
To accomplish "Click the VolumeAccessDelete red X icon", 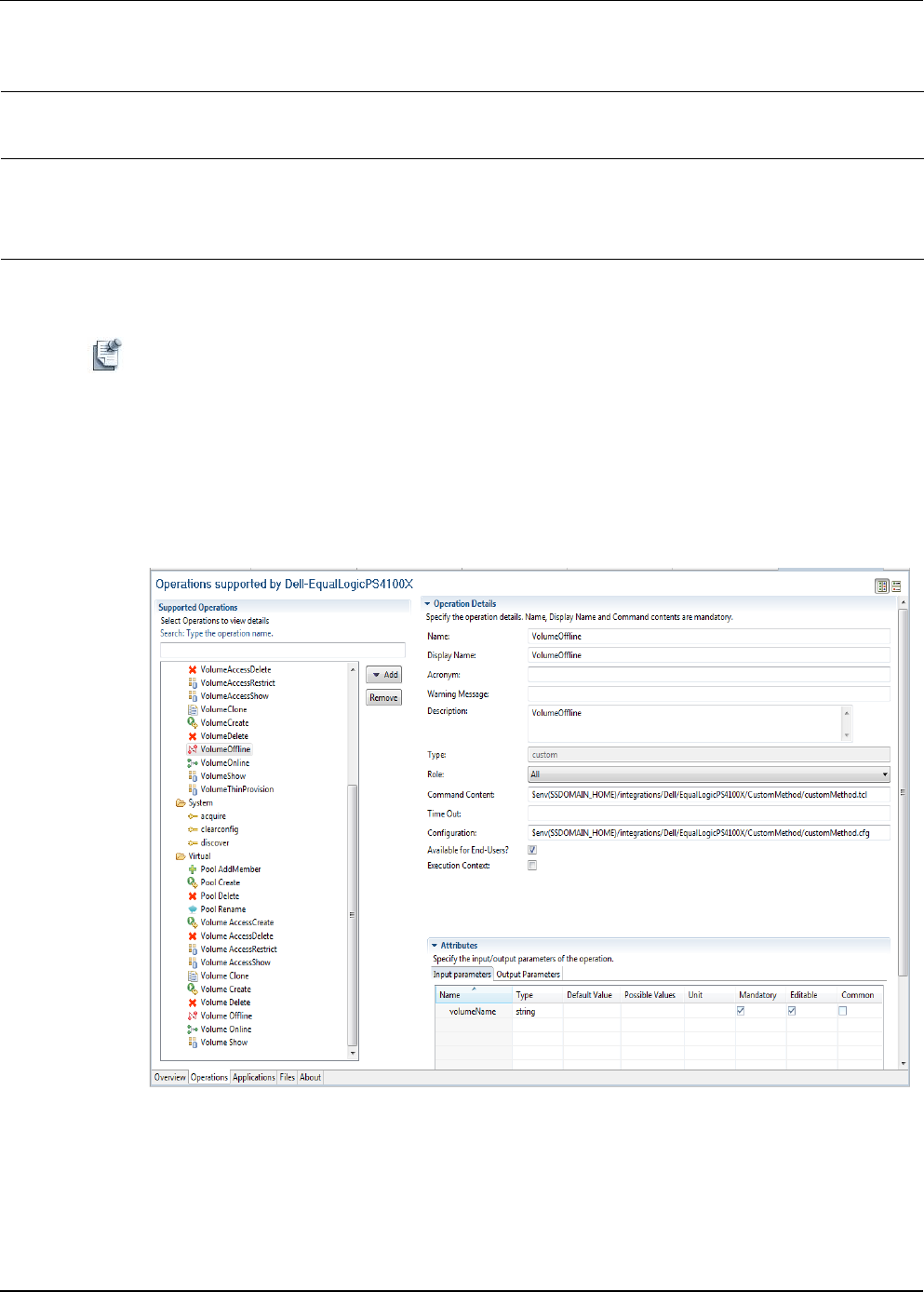I will 193,669.
